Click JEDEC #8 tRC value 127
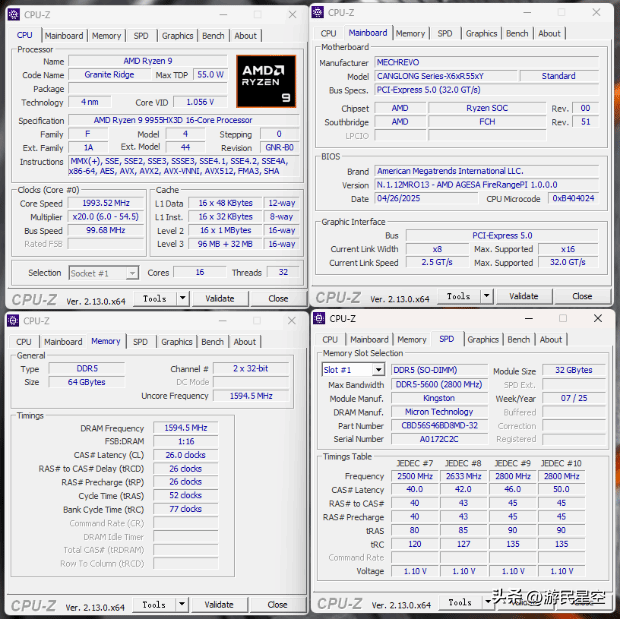This screenshot has height=619, width=620. [x=463, y=544]
